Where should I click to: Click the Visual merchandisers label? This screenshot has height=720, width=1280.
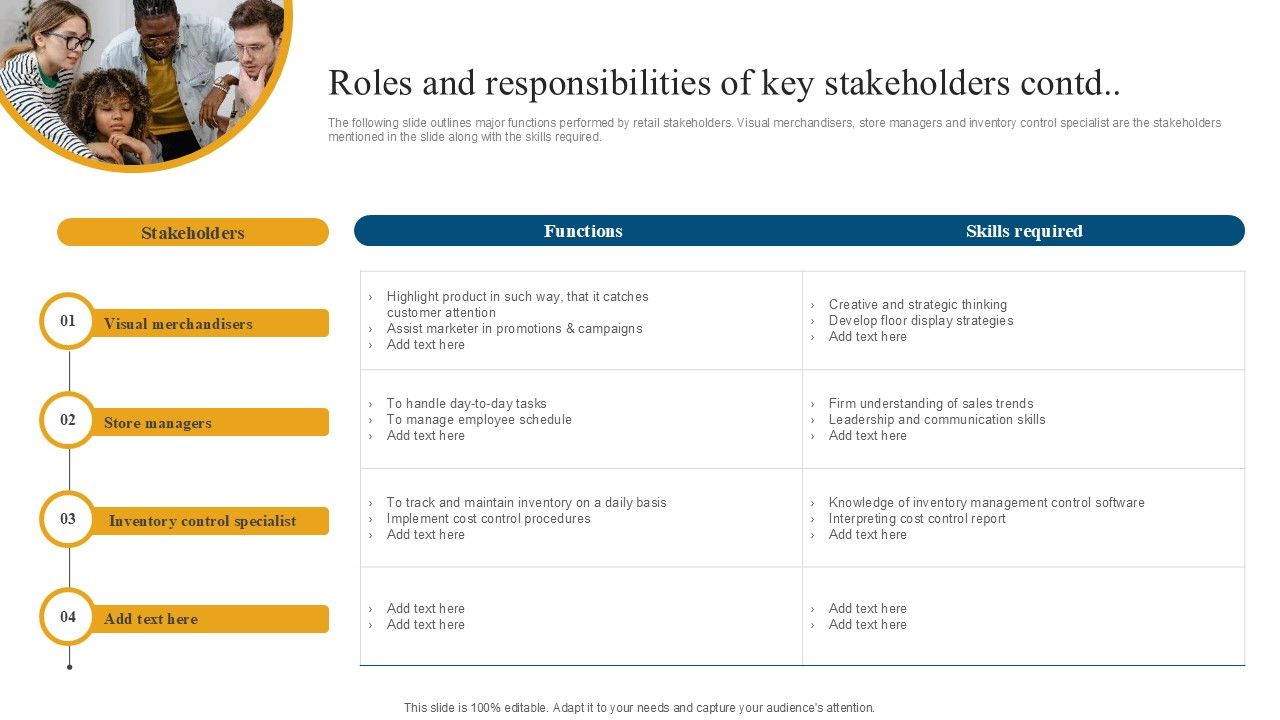(178, 324)
